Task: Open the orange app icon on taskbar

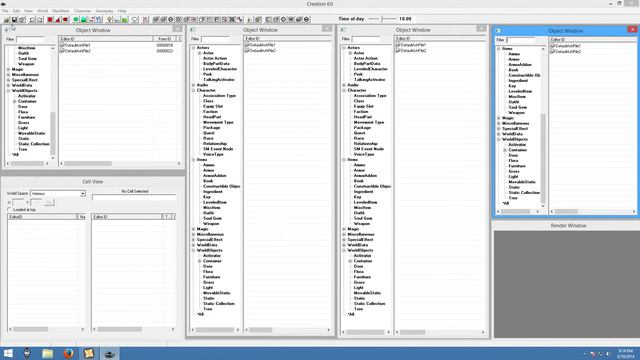Action: (x=89, y=353)
